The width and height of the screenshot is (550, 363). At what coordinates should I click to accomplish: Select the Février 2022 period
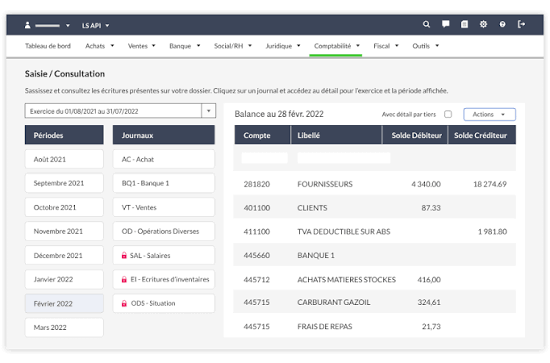coord(64,303)
